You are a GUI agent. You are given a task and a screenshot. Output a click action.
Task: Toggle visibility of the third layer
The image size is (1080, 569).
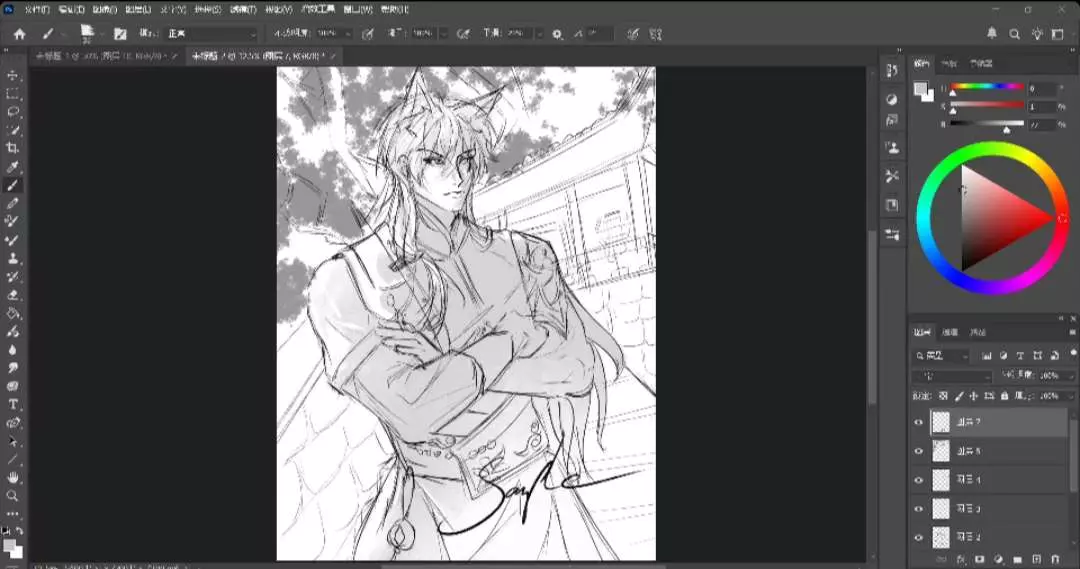919,480
